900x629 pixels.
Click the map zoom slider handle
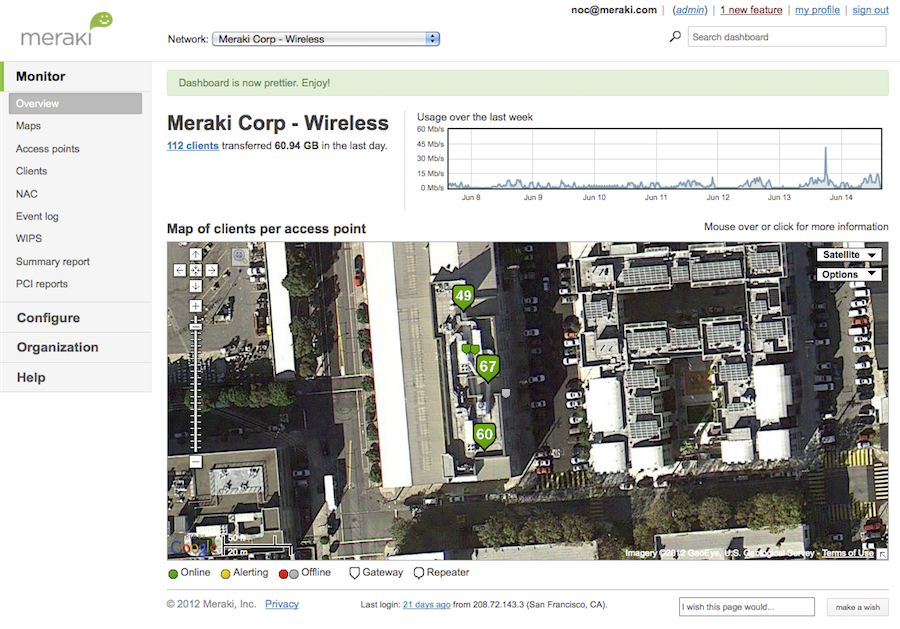coord(196,327)
